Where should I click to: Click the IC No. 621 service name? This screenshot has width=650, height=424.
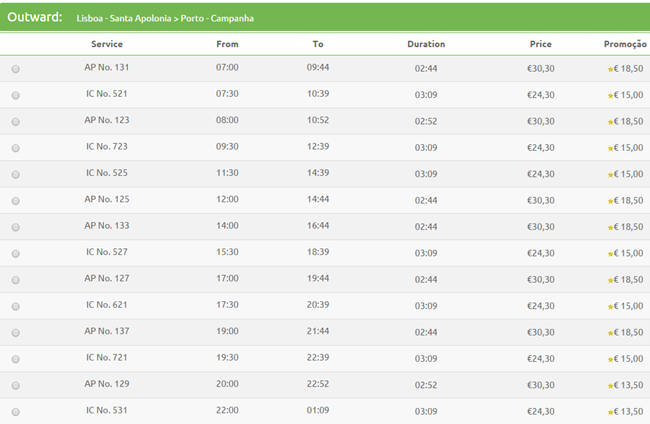pos(107,305)
